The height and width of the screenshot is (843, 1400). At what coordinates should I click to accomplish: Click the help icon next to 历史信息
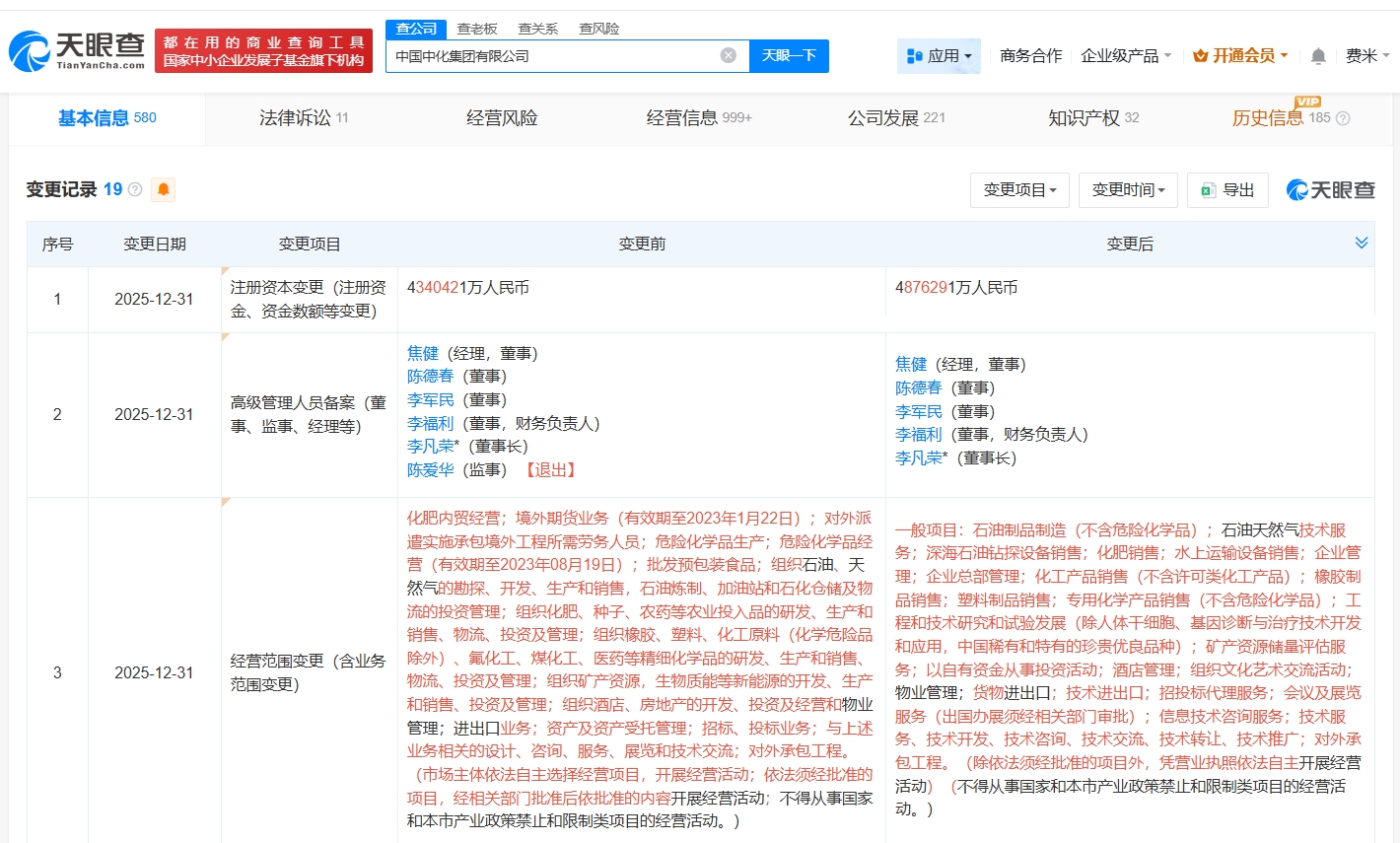(x=1343, y=118)
